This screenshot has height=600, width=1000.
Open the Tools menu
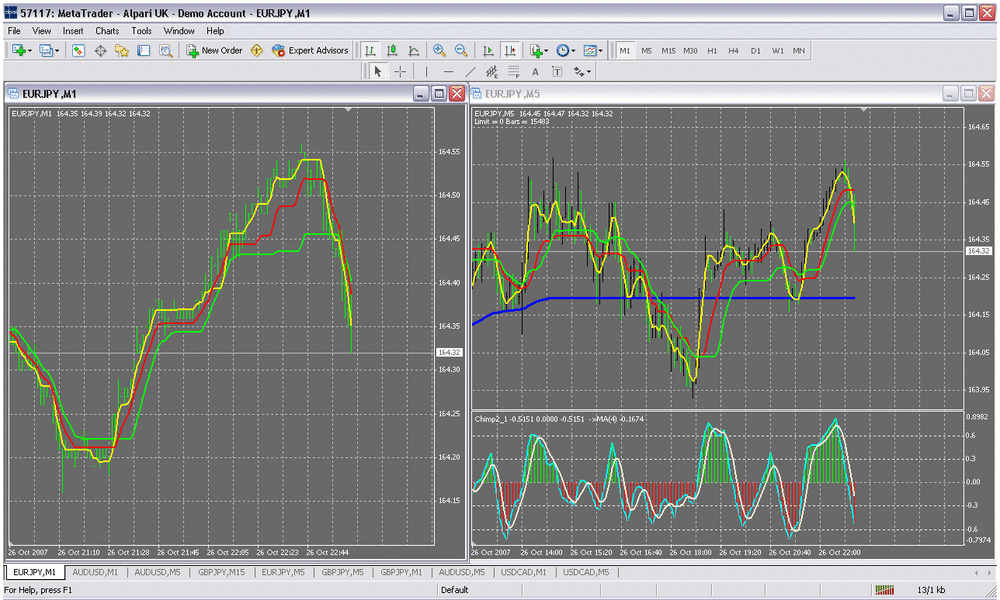coord(142,31)
